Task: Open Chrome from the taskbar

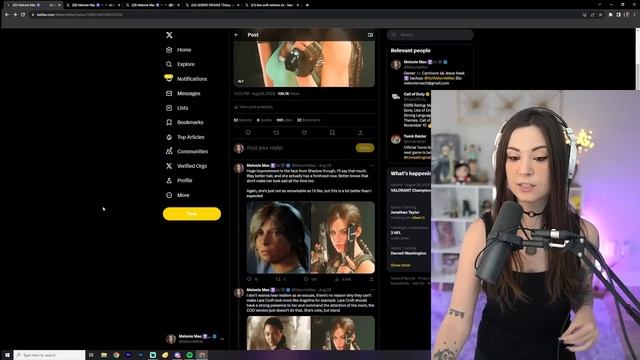Action: coord(116,355)
